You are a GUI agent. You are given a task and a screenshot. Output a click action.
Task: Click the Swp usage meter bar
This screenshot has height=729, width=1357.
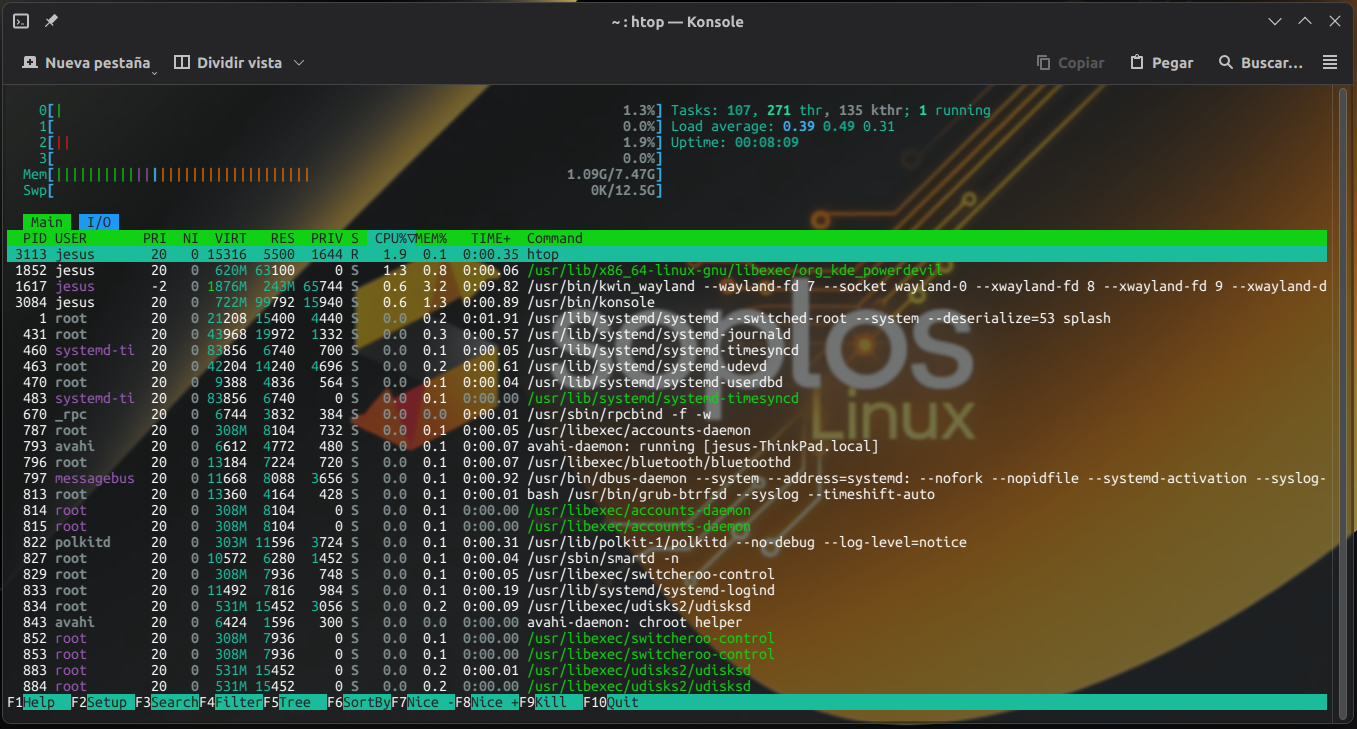(343, 190)
